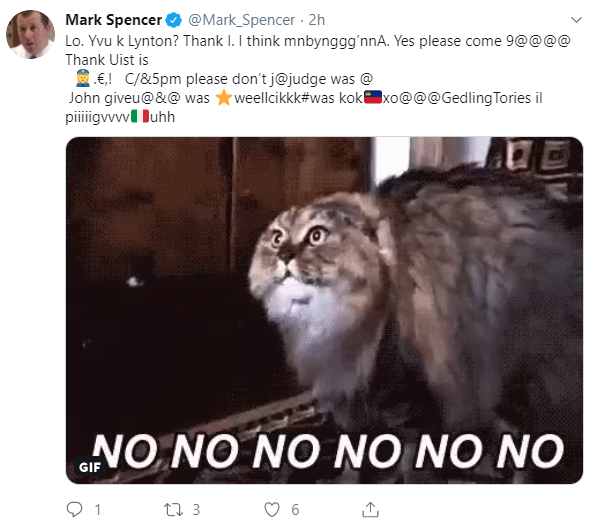The width and height of the screenshot is (590, 525).
Task: Retweet using the arrows icon
Action: tap(173, 510)
